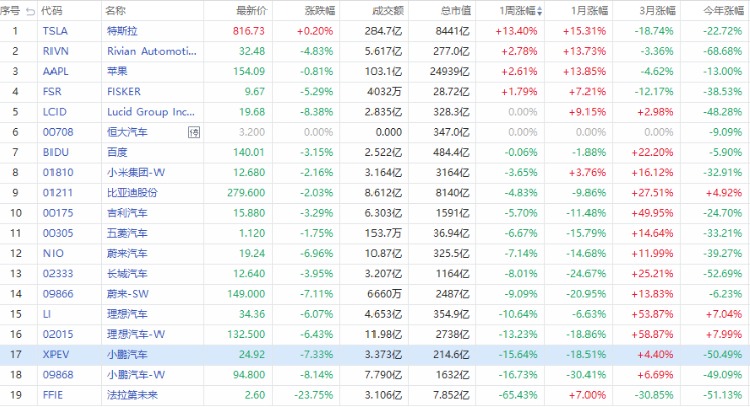This screenshot has width=750, height=407.
Task: Open stock code 09868
Action: click(58, 375)
